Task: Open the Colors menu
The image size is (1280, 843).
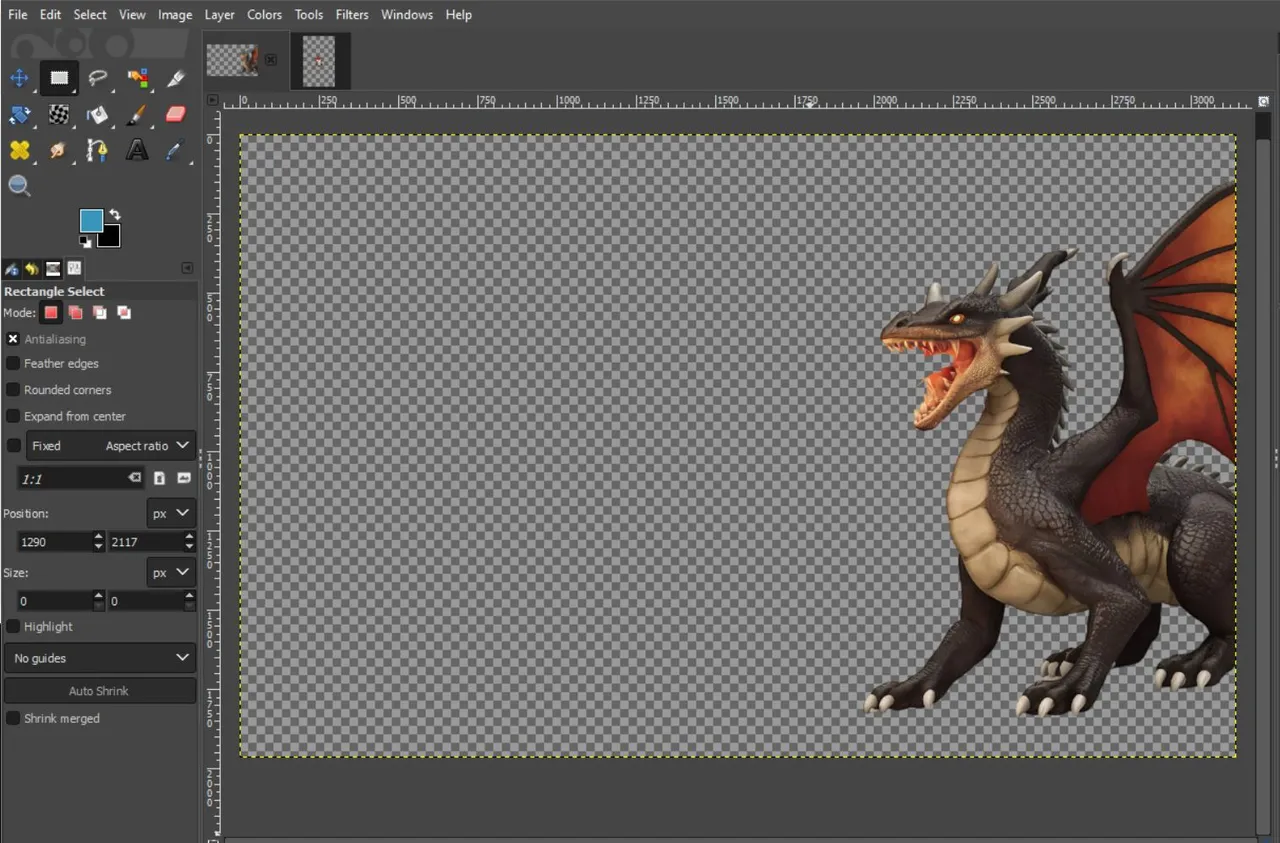Action: tap(265, 15)
